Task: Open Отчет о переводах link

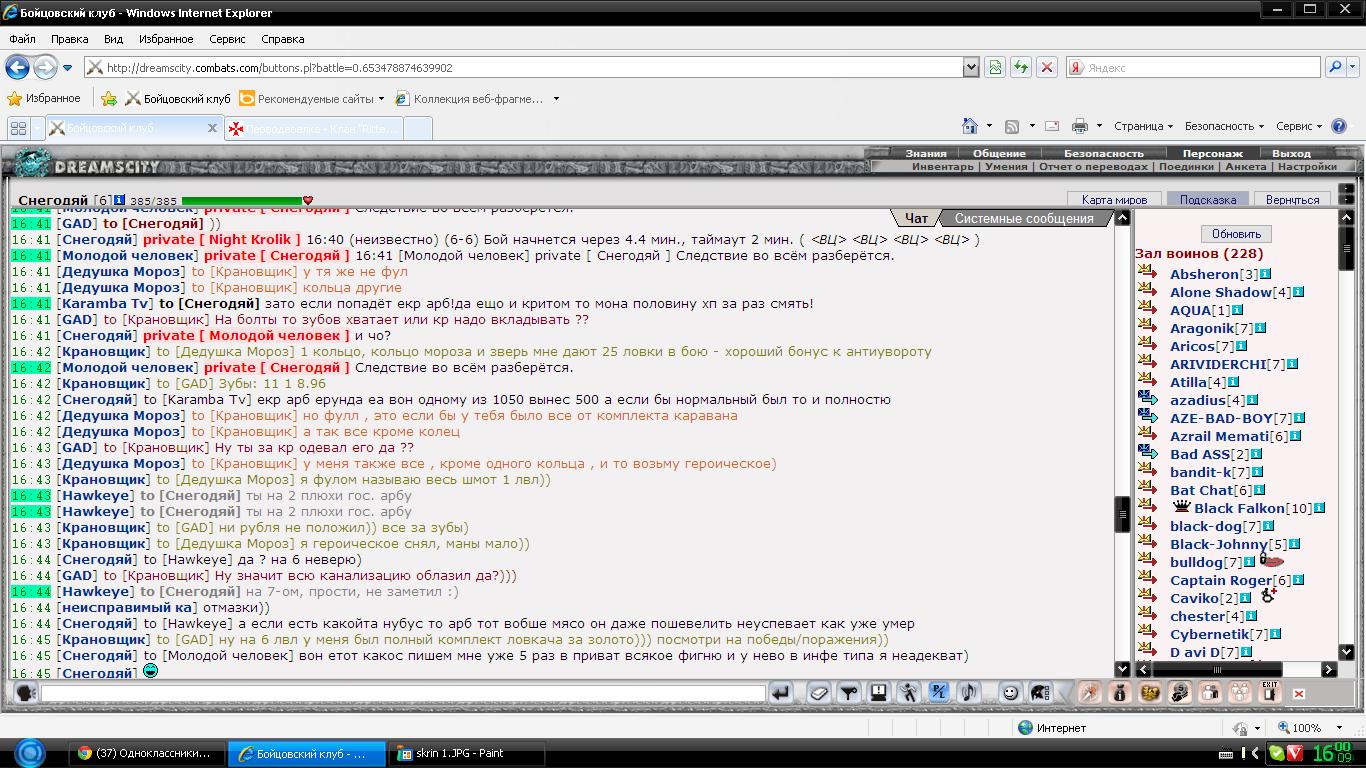Action: [1093, 167]
